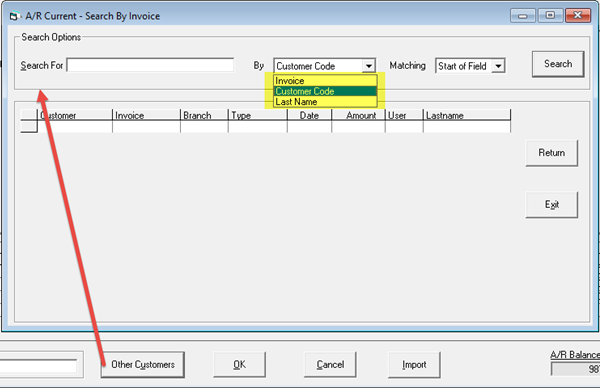The width and height of the screenshot is (600, 388).
Task: Click the Start of Field combo box
Action: [470, 66]
